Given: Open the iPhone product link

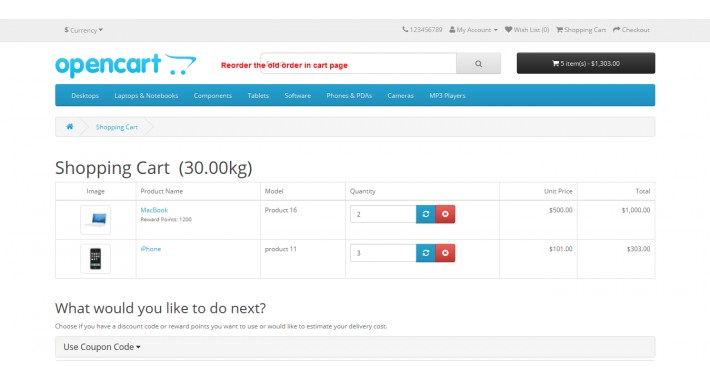Looking at the screenshot, I should (151, 249).
